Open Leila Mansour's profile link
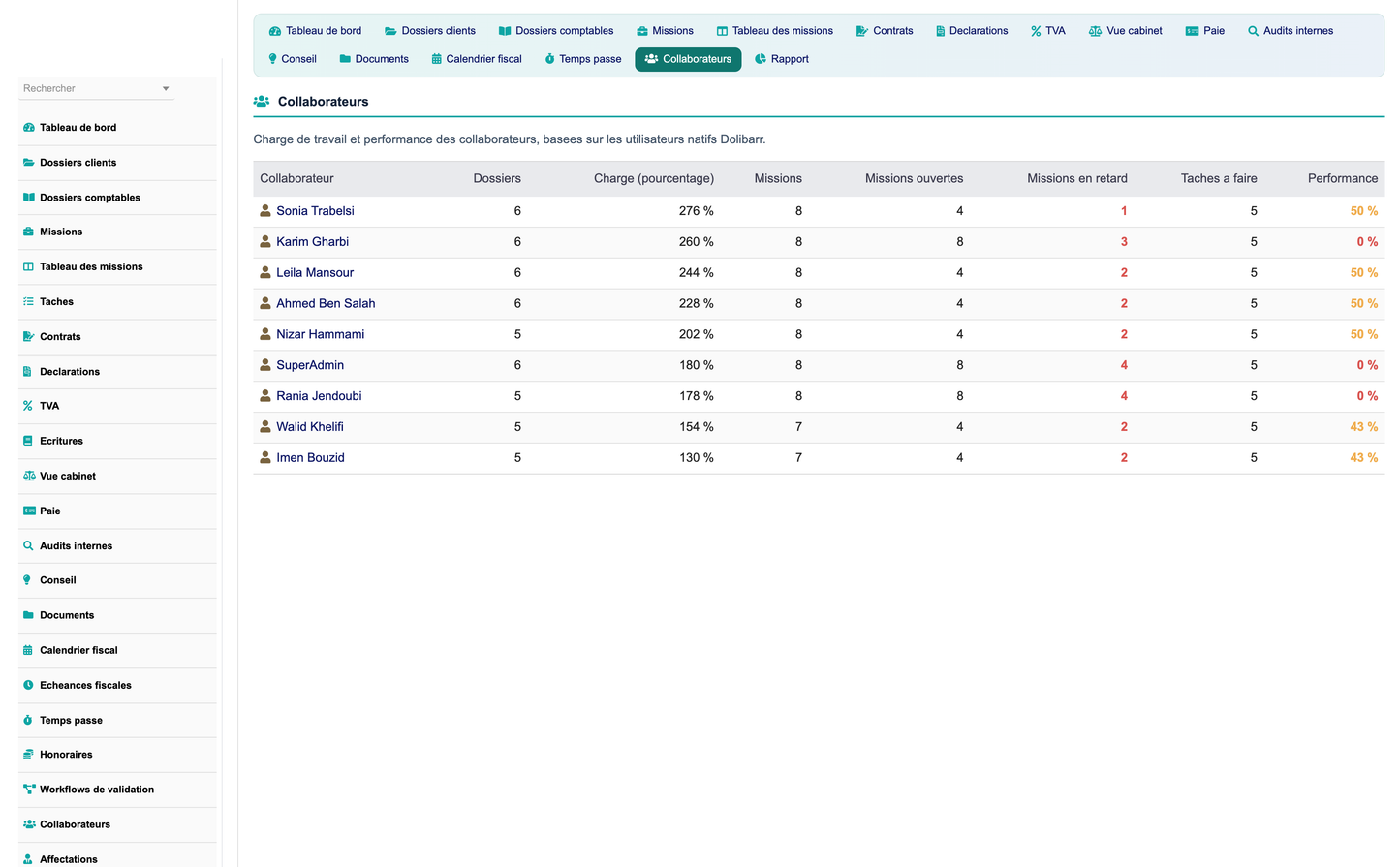1400x867 pixels. 315,273
